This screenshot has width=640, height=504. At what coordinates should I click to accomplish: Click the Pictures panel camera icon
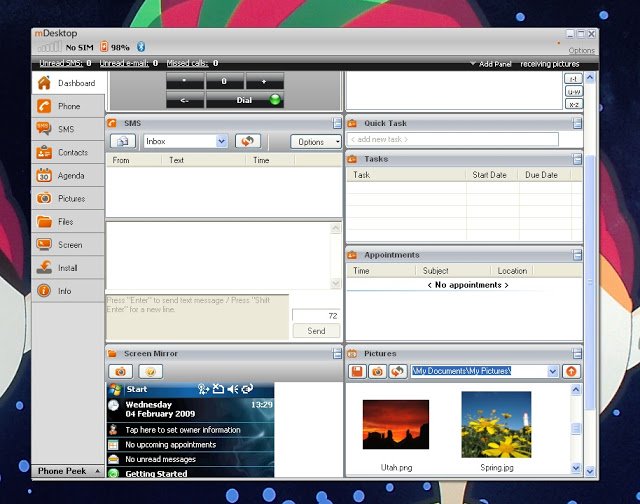(377, 371)
